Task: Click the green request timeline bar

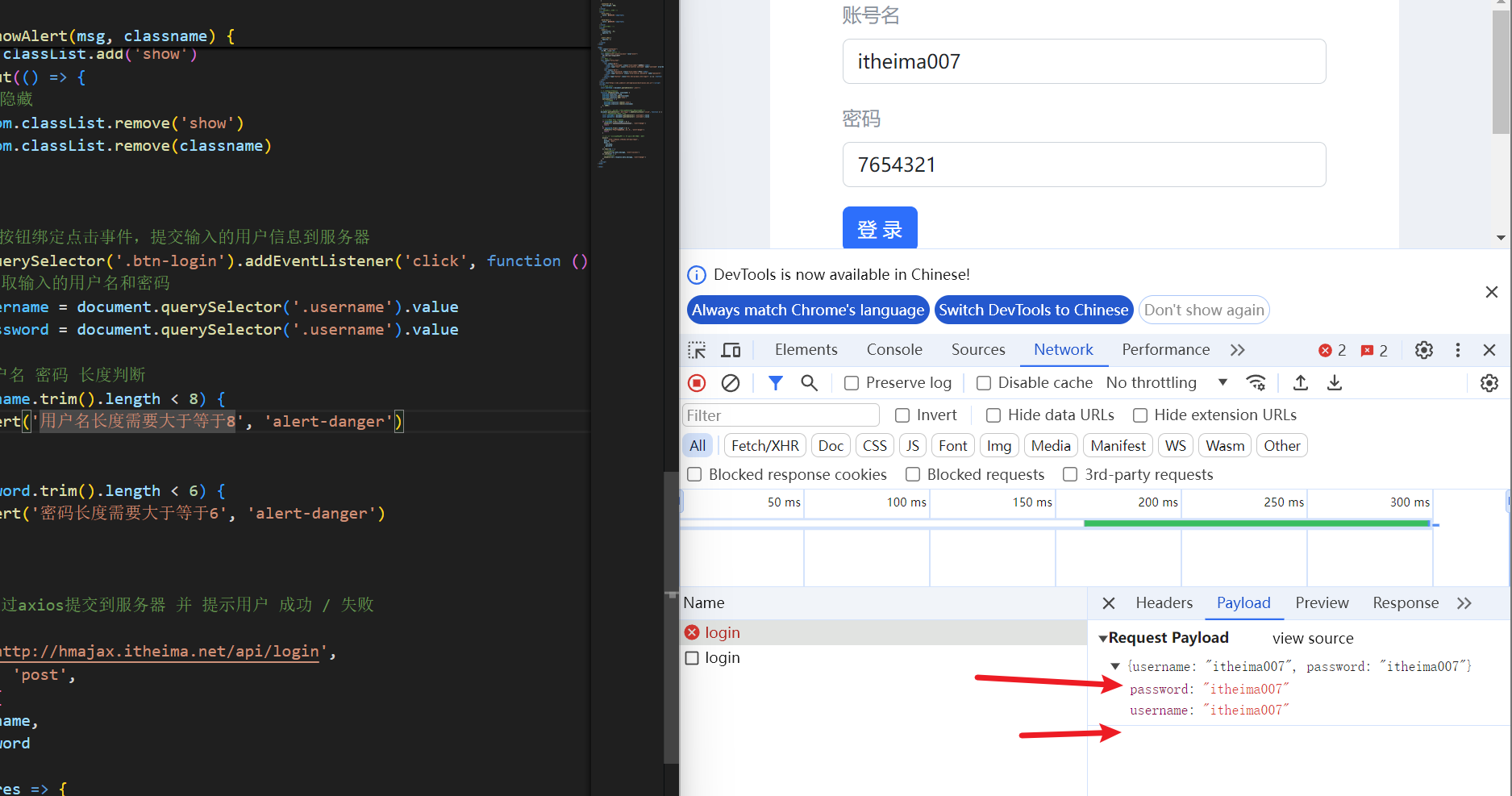Action: (x=1256, y=523)
